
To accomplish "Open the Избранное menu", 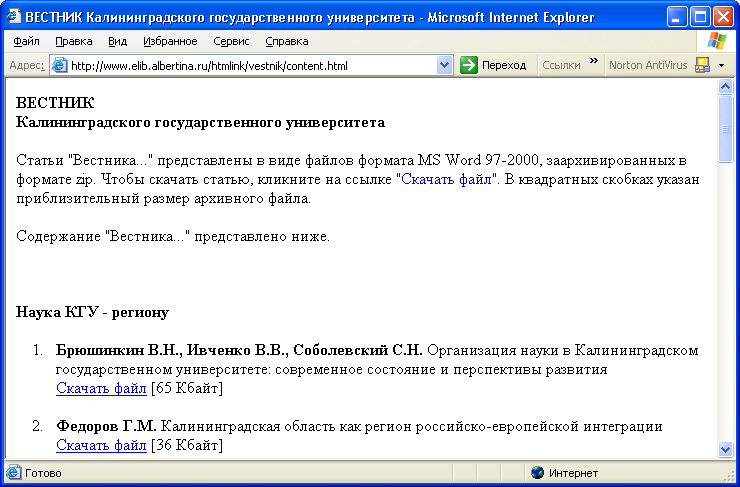I will [170, 42].
